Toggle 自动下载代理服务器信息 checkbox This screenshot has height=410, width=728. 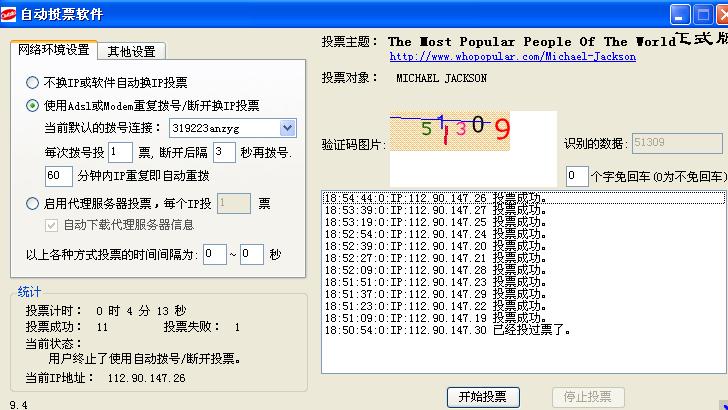click(53, 224)
